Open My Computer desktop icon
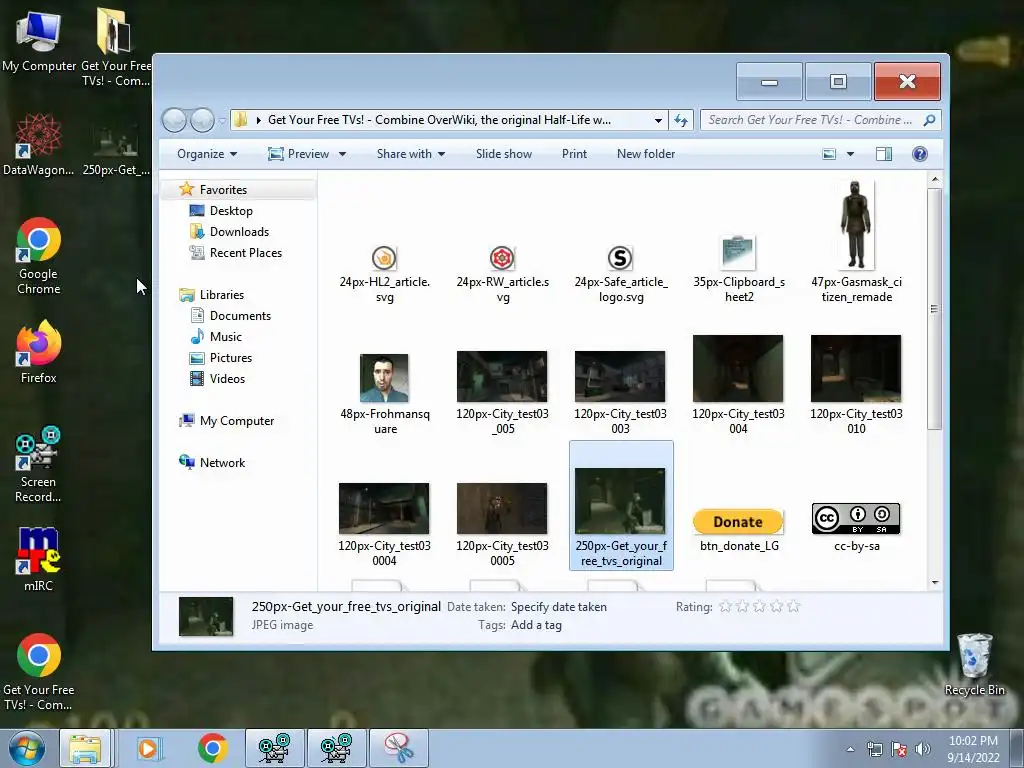This screenshot has width=1024, height=768. pyautogui.click(x=39, y=40)
